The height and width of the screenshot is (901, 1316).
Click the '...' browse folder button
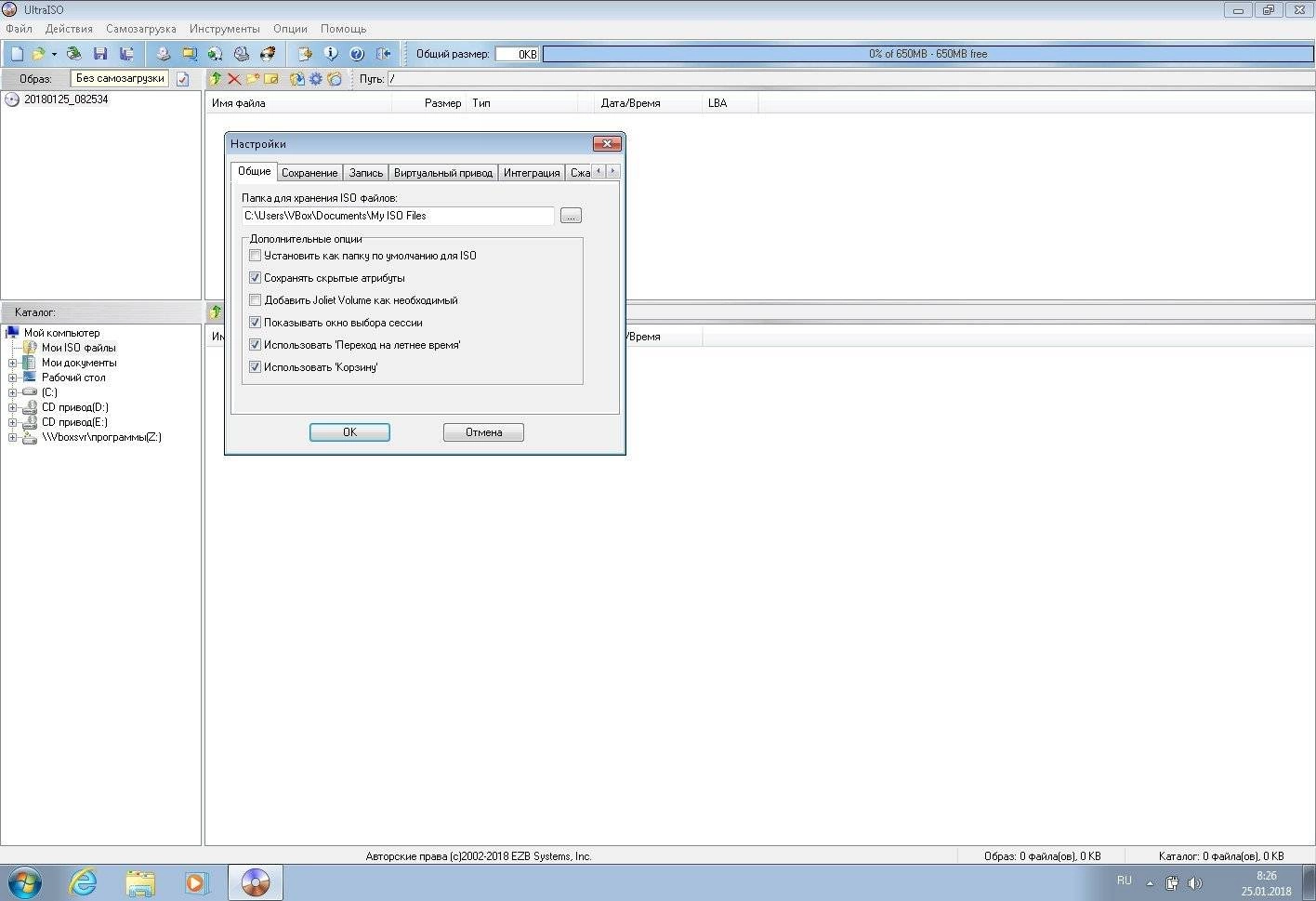point(571,216)
